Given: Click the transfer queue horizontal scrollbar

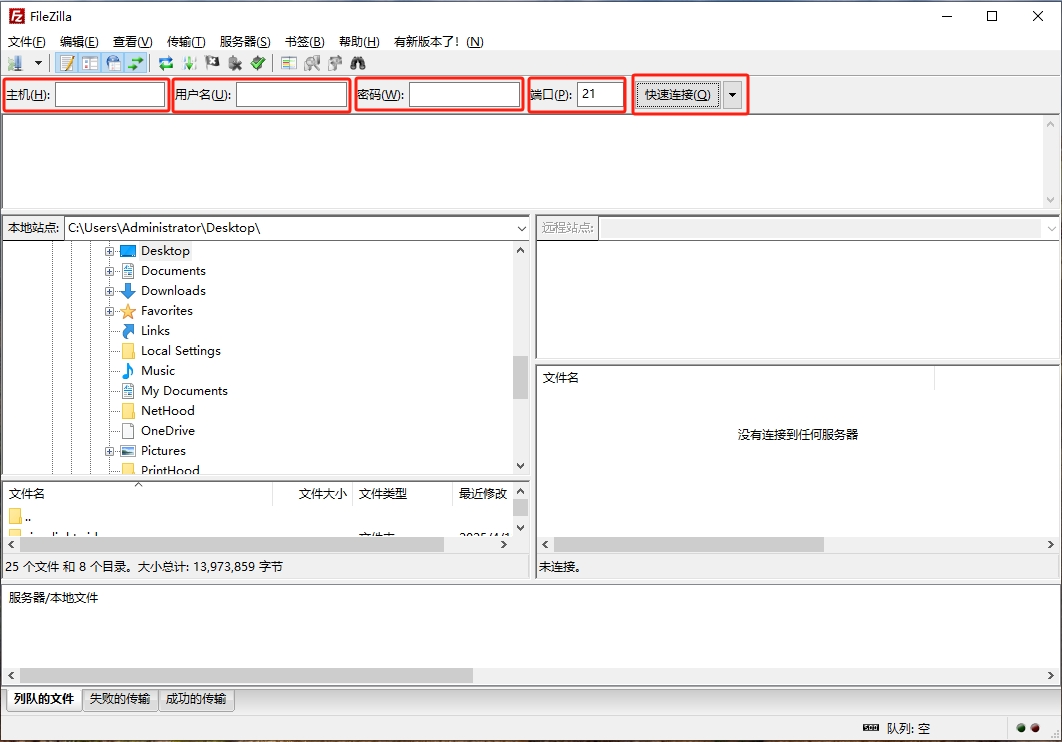Looking at the screenshot, I should pos(247,675).
